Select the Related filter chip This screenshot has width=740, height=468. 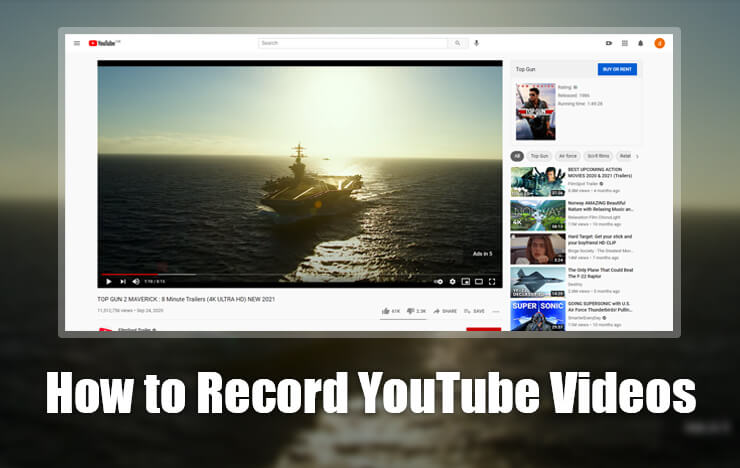coord(625,156)
